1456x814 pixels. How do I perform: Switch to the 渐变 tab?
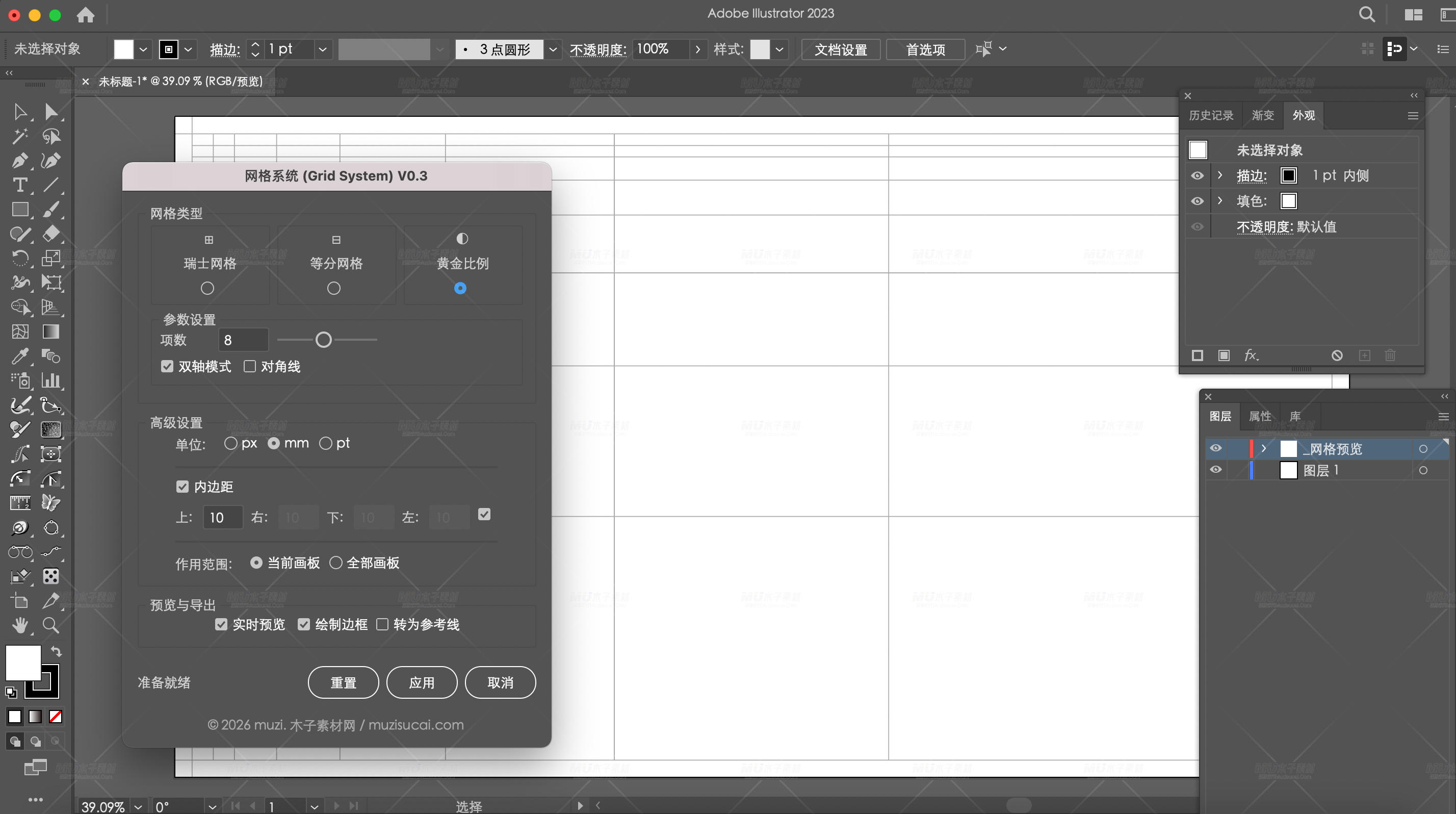(1263, 115)
